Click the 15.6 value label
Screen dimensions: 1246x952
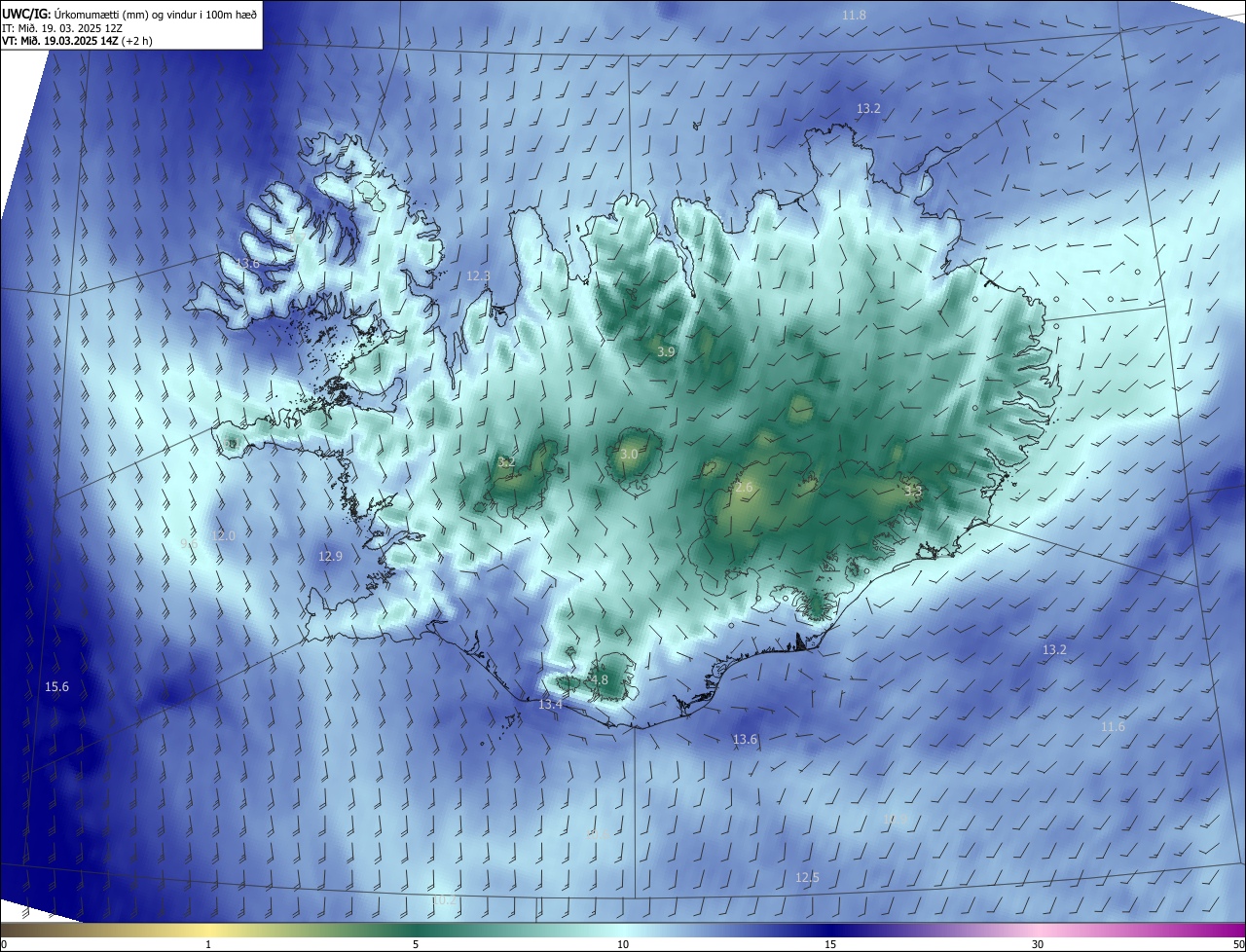(x=57, y=687)
